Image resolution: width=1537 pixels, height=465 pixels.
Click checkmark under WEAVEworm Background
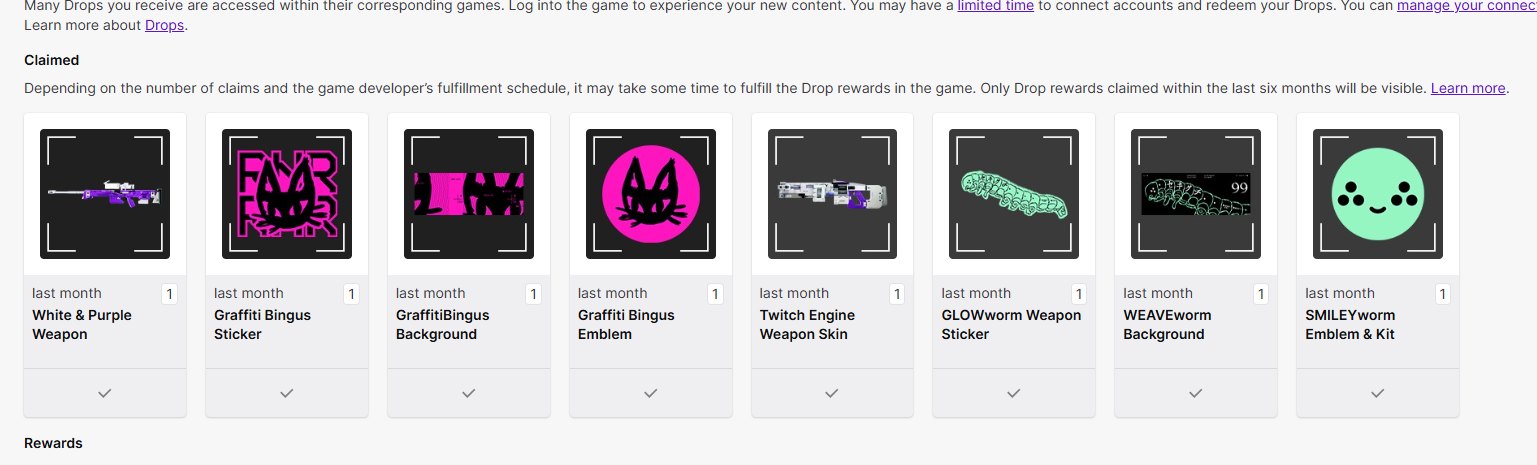[1196, 394]
